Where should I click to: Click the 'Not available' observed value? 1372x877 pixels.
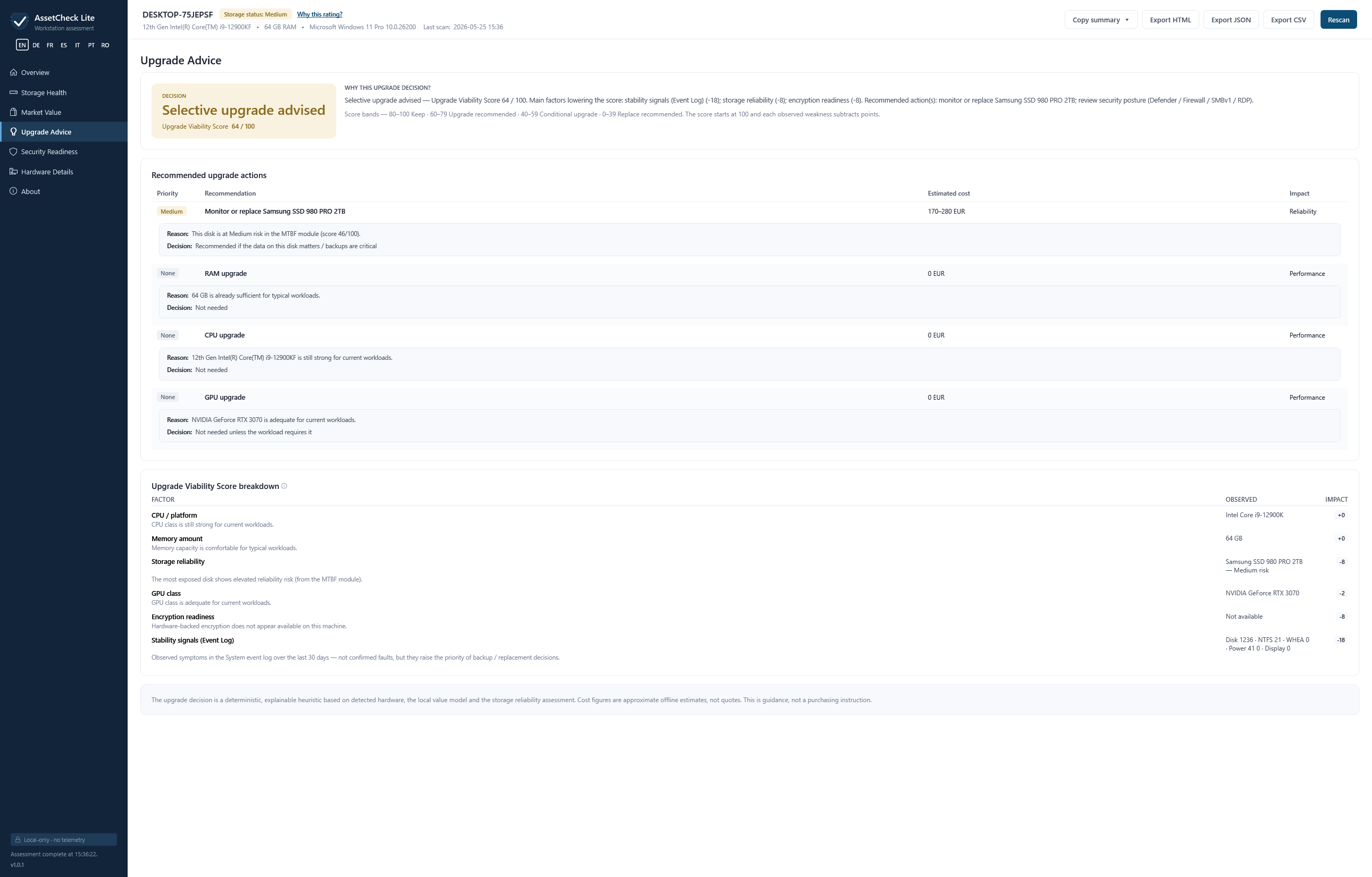tap(1244, 617)
